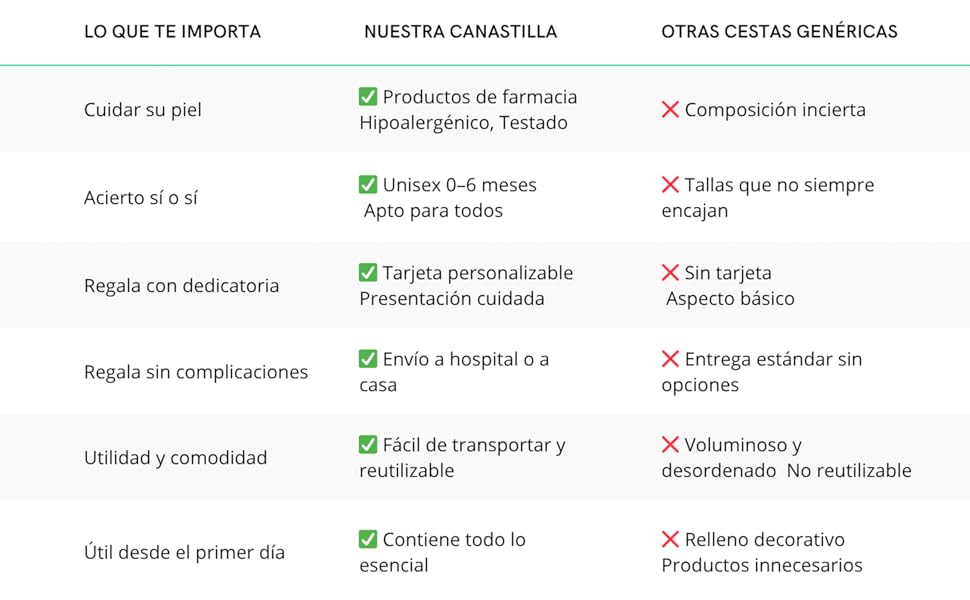Click green checkmark beside Contiene todo lo esencial

368,539
